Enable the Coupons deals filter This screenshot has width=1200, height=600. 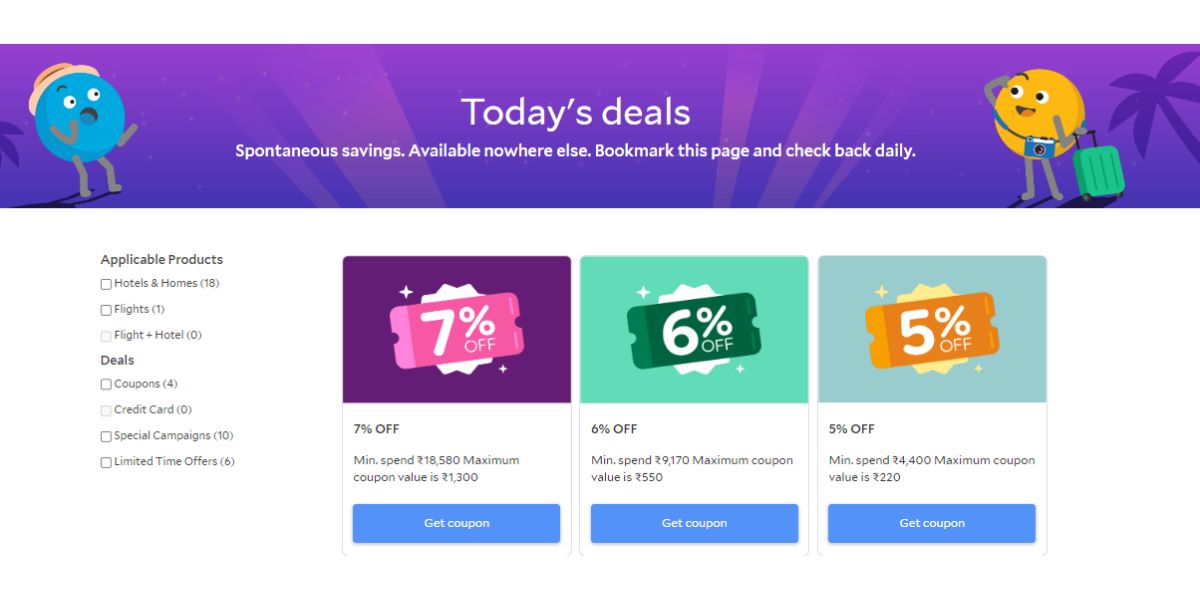(x=105, y=384)
